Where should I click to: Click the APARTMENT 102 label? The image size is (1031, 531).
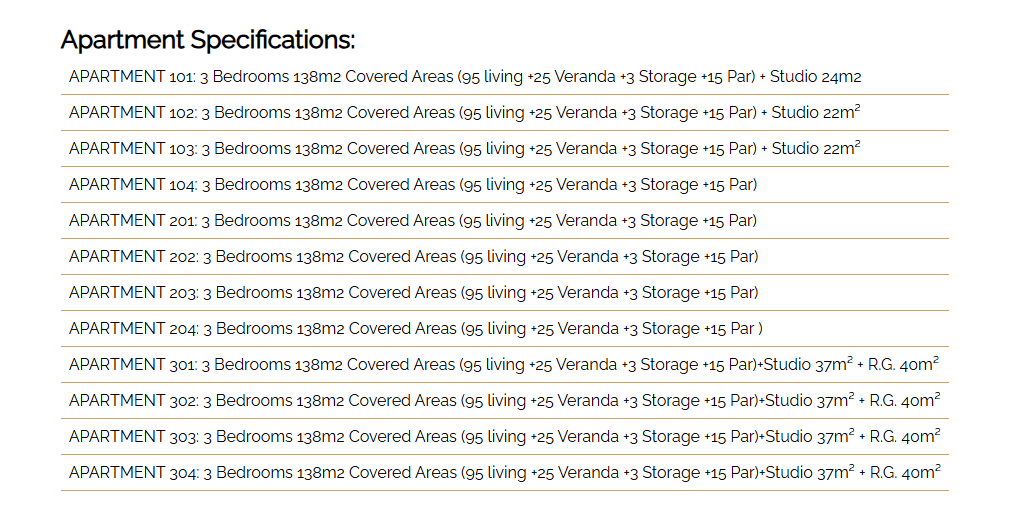click(x=132, y=113)
